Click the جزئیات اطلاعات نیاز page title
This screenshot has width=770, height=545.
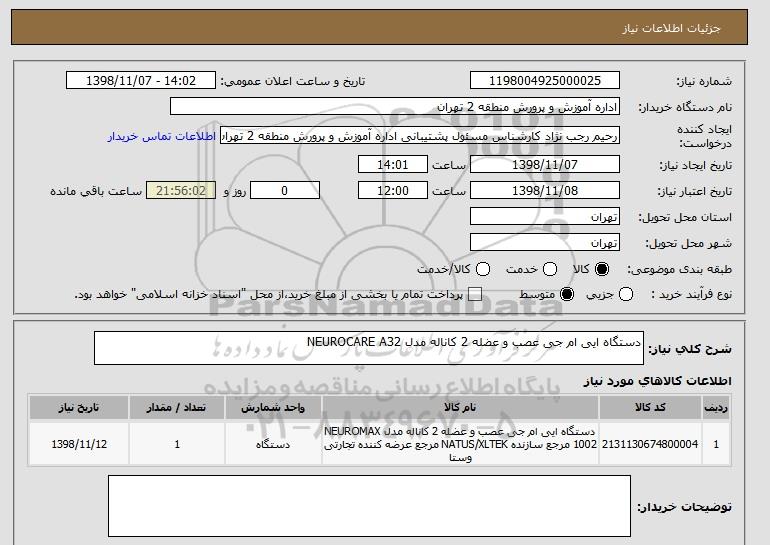point(671,28)
